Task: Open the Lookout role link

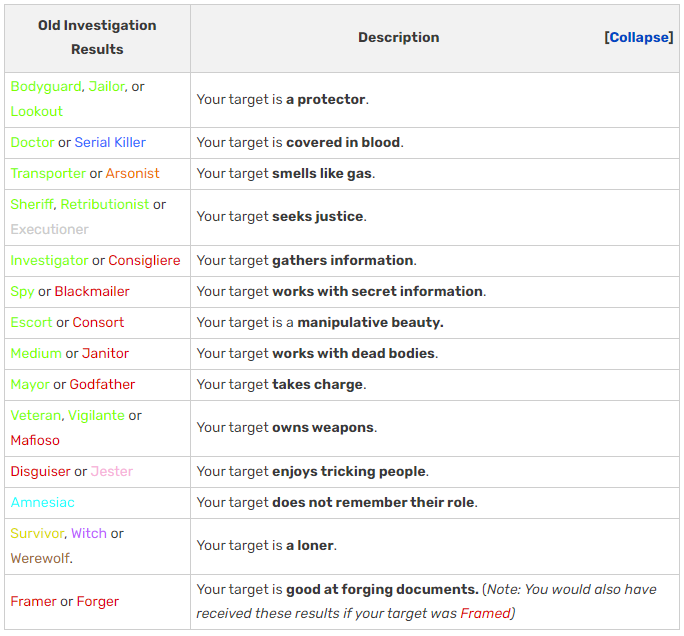Action: pos(37,111)
